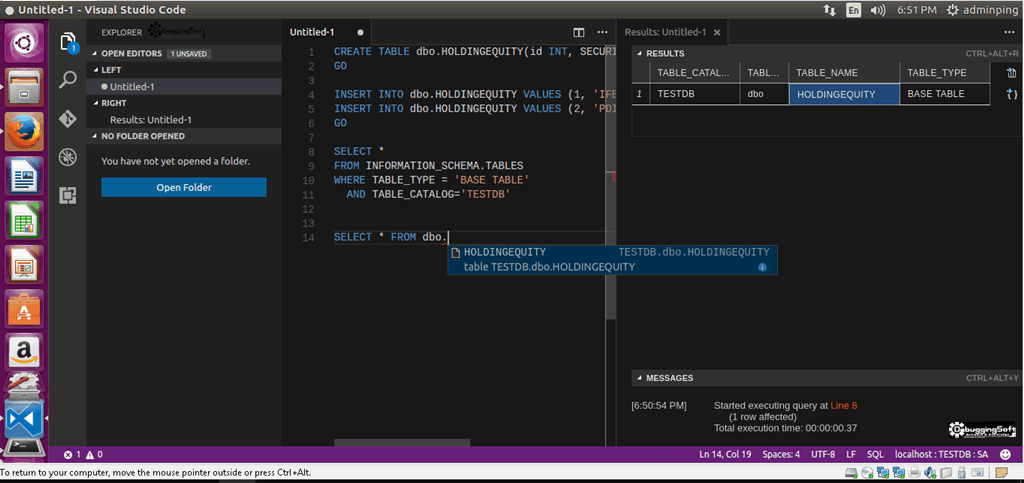Click the dbo result cell
This screenshot has width=1024, height=483.
tap(764, 94)
